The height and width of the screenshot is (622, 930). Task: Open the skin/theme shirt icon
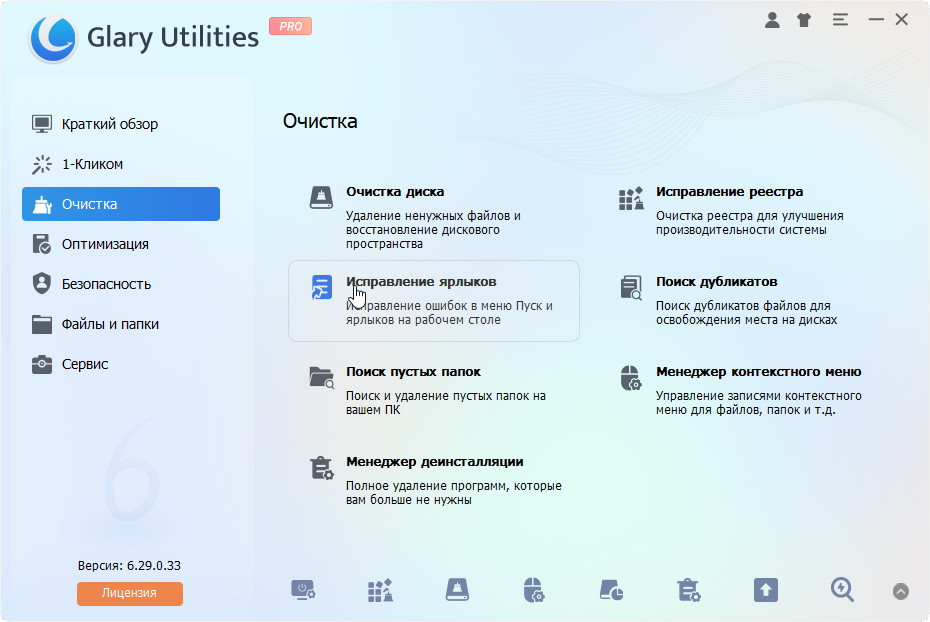[804, 20]
